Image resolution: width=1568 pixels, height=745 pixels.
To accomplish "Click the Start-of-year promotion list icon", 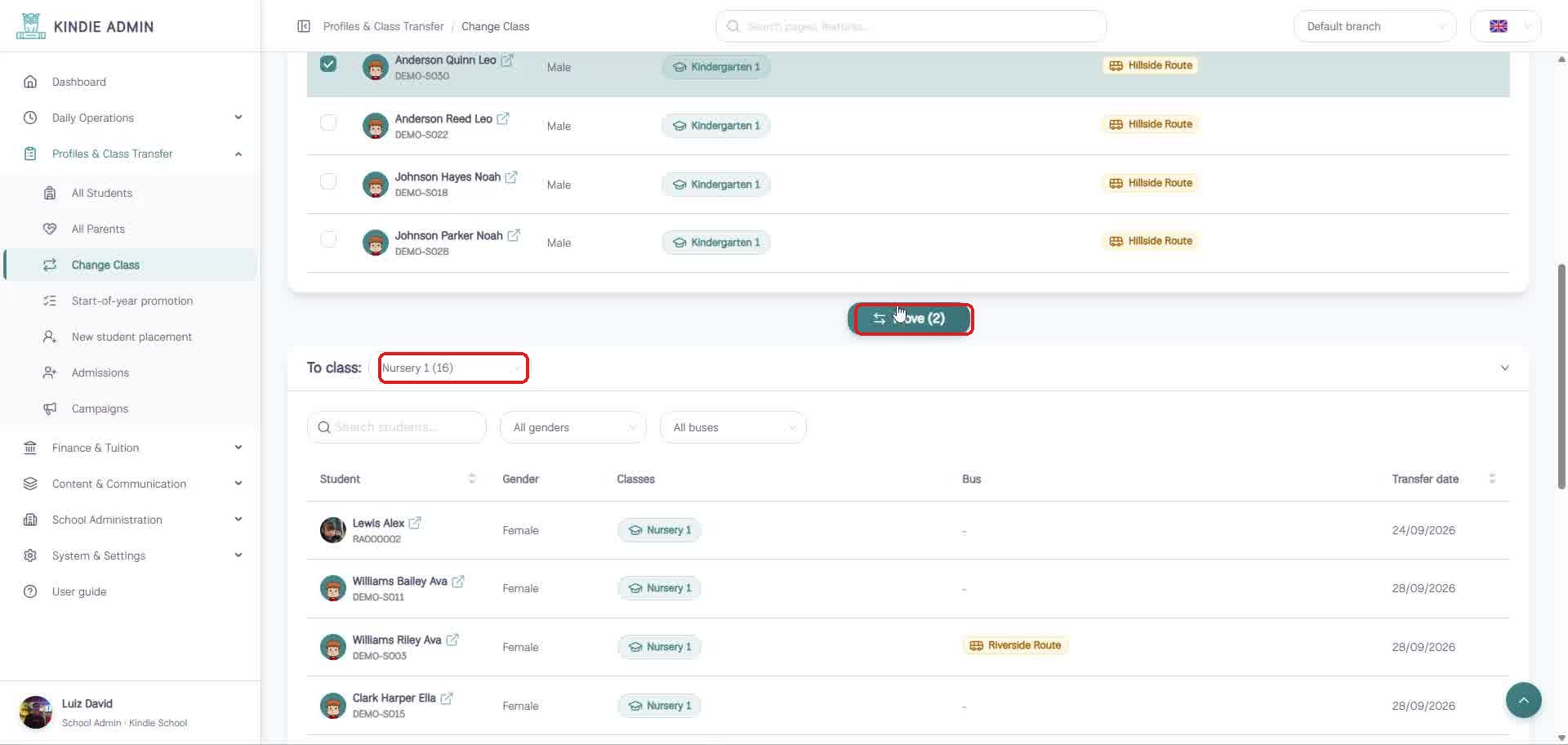I will [50, 301].
